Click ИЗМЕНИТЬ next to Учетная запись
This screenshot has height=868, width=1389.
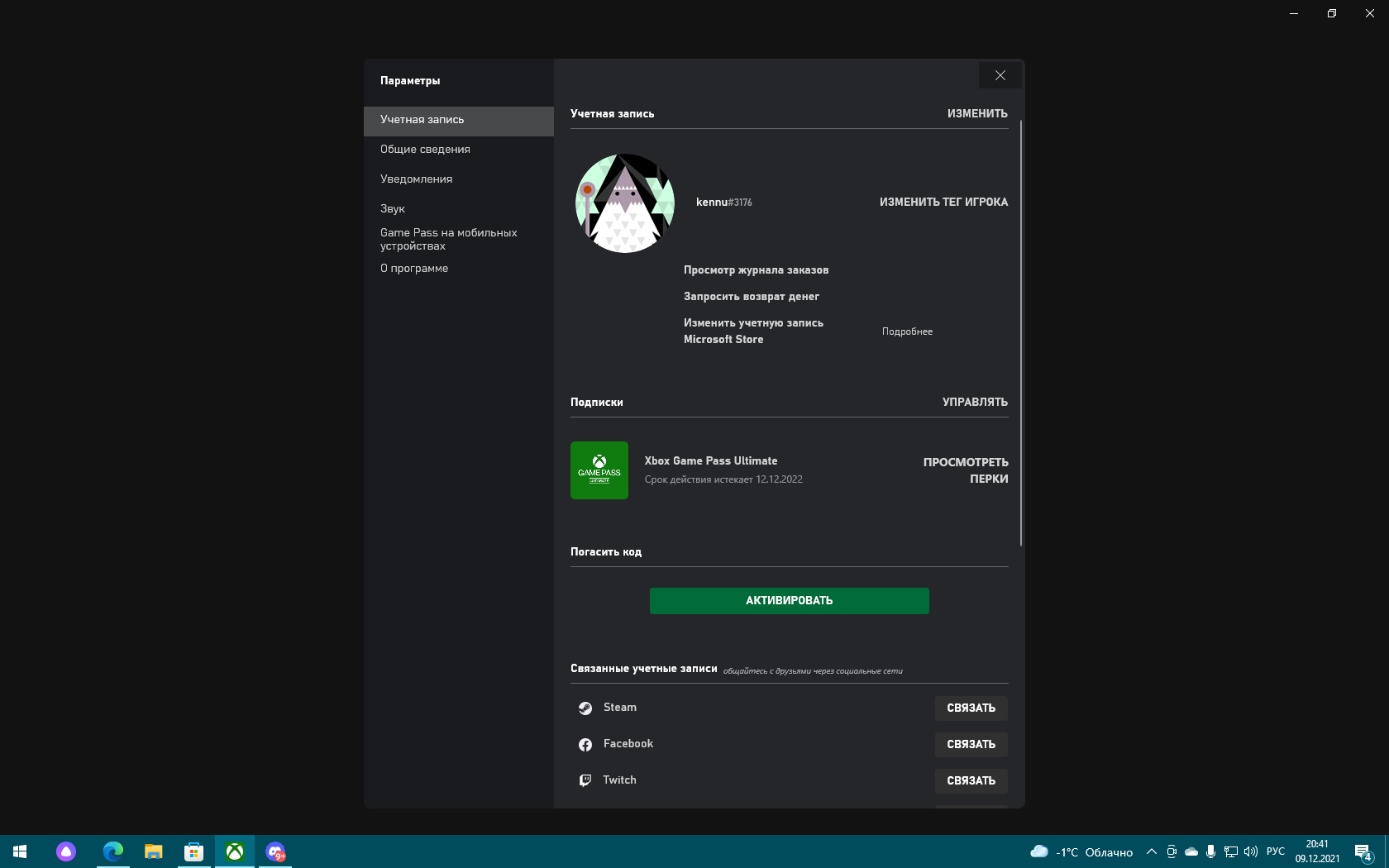pyautogui.click(x=977, y=114)
